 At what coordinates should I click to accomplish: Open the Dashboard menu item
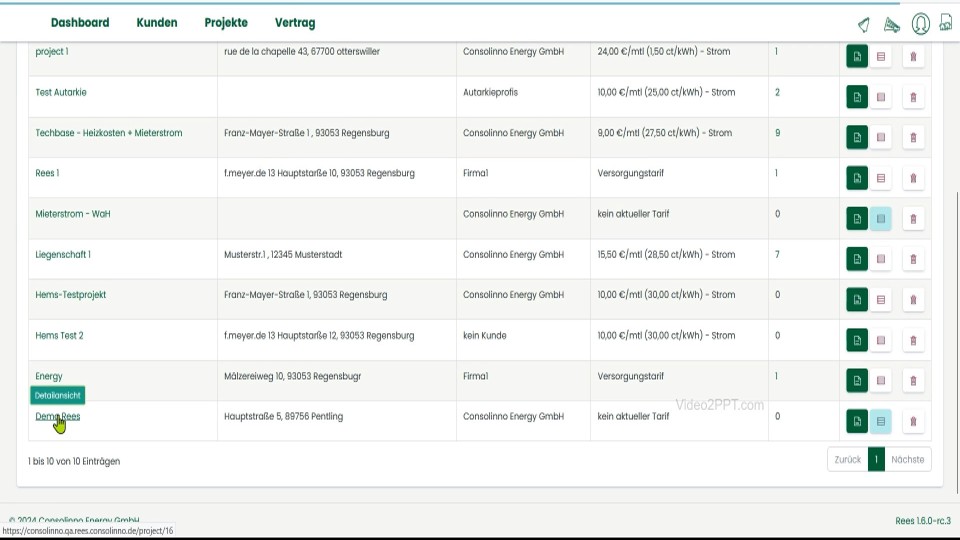(80, 23)
